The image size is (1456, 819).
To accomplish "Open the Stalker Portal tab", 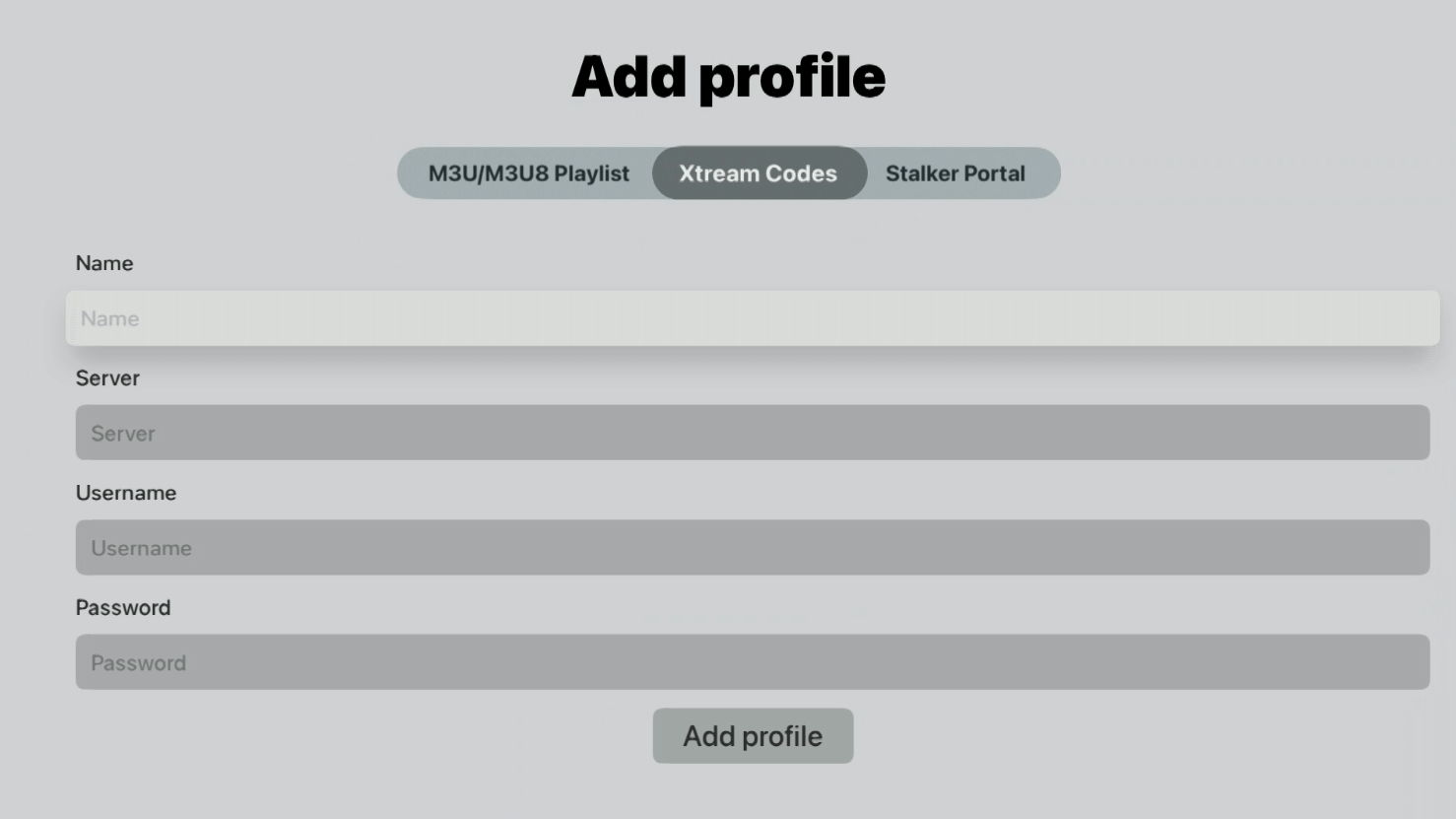I will 956,173.
